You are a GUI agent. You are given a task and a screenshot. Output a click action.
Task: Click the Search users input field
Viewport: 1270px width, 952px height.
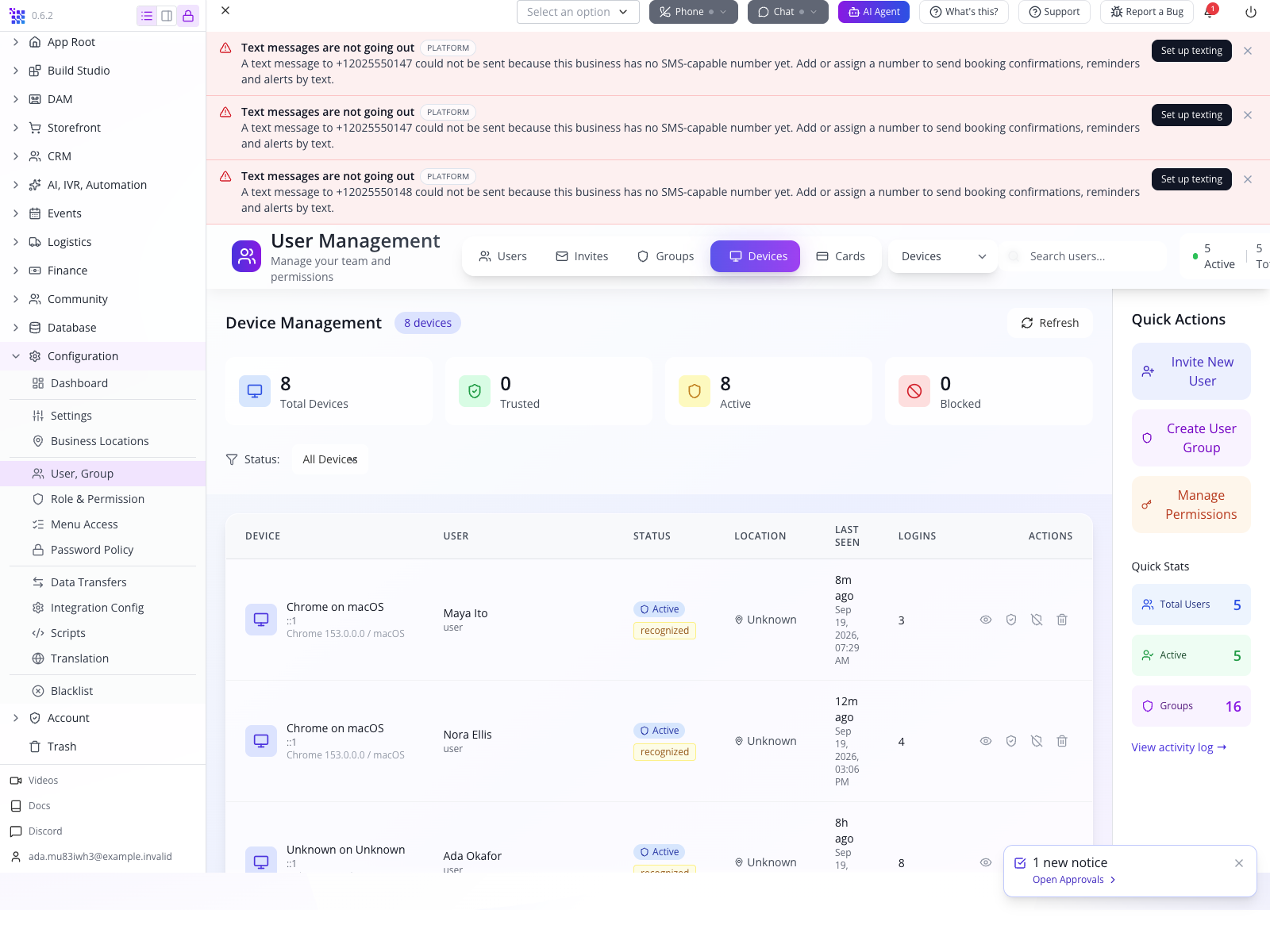(1085, 256)
